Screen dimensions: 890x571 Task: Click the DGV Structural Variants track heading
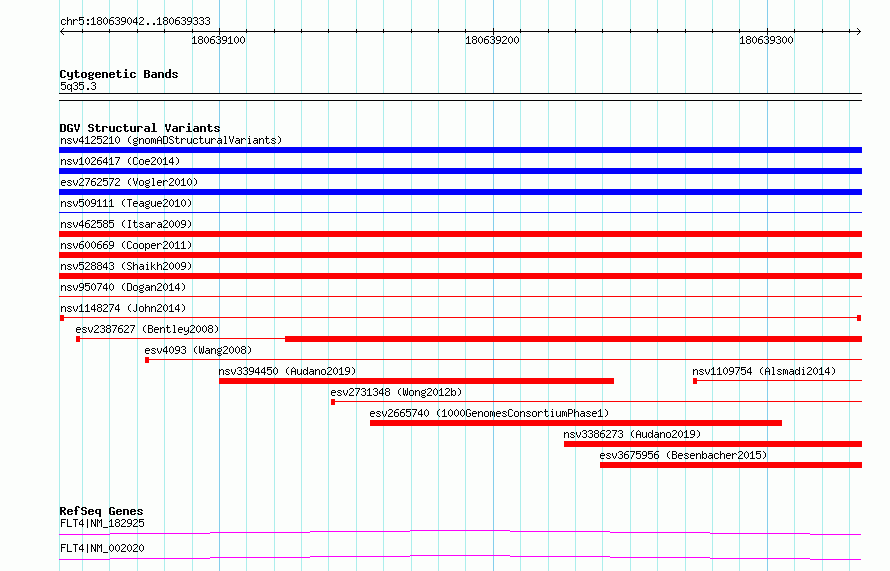point(140,128)
